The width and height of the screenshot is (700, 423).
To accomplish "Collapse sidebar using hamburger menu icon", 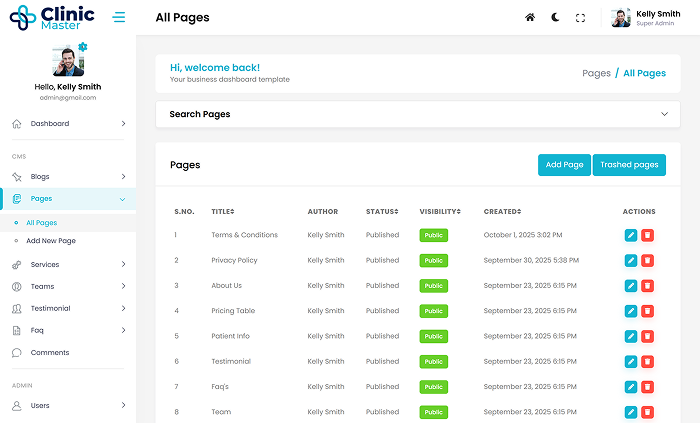I will click(x=120, y=17).
